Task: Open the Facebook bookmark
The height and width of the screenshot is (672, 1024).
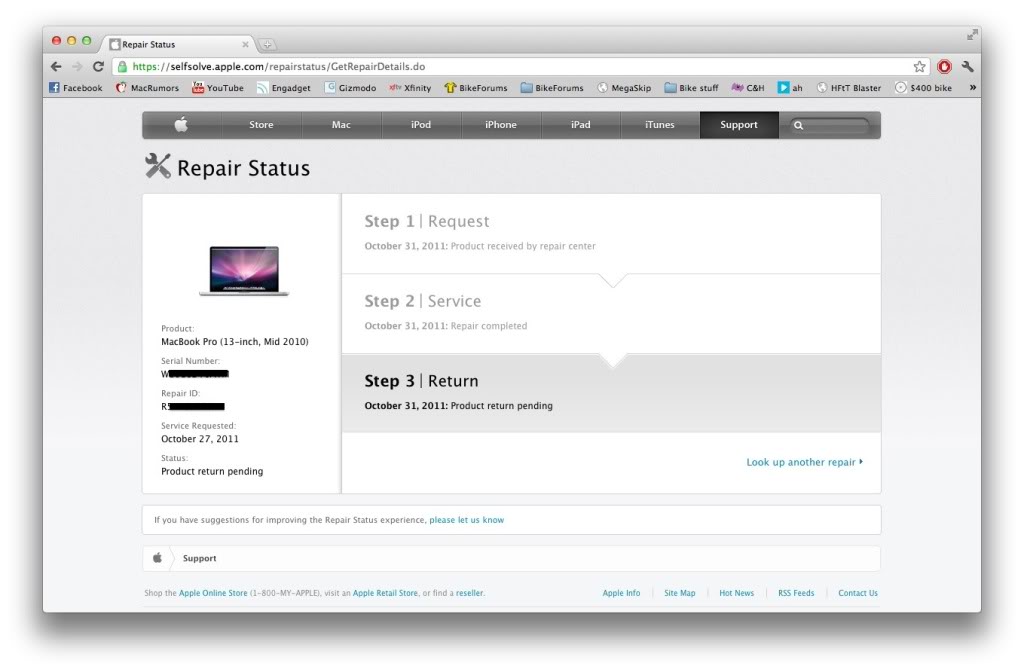Action: click(x=76, y=88)
